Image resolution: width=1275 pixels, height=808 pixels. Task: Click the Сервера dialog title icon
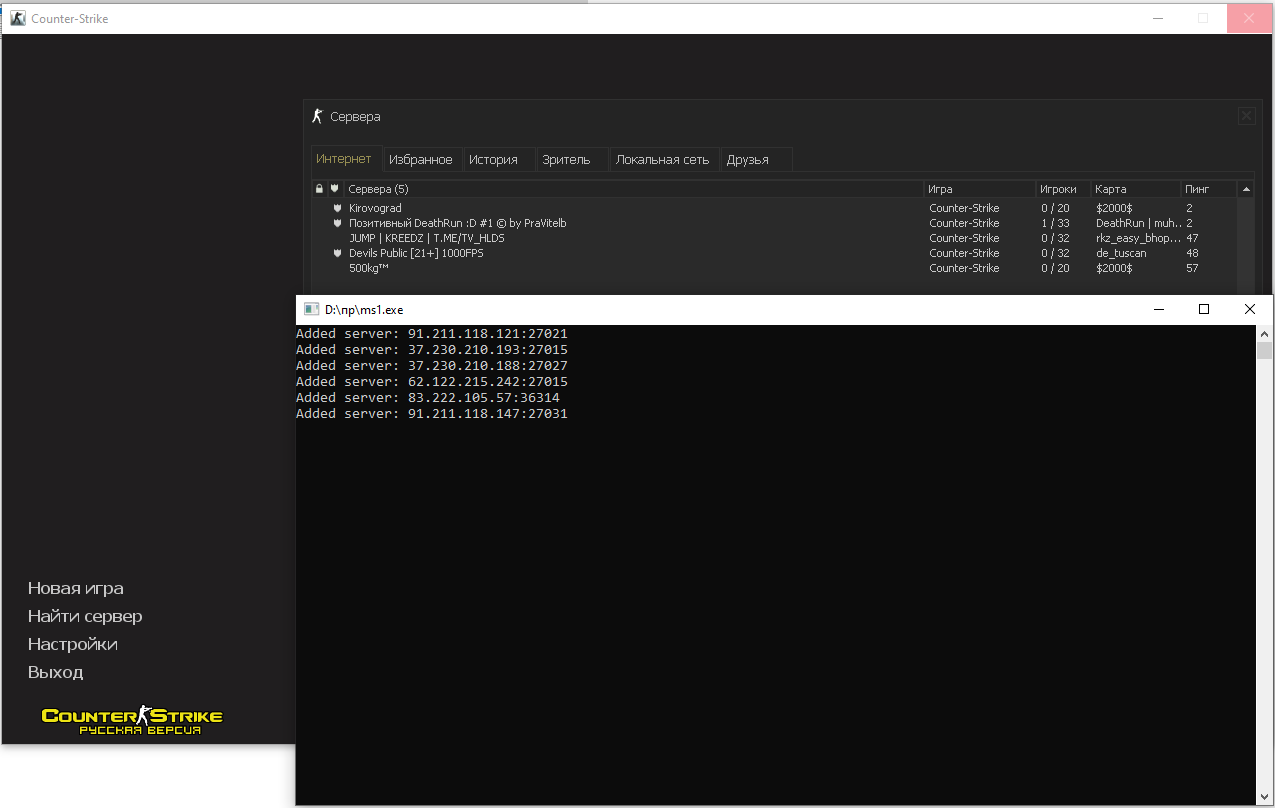(318, 116)
